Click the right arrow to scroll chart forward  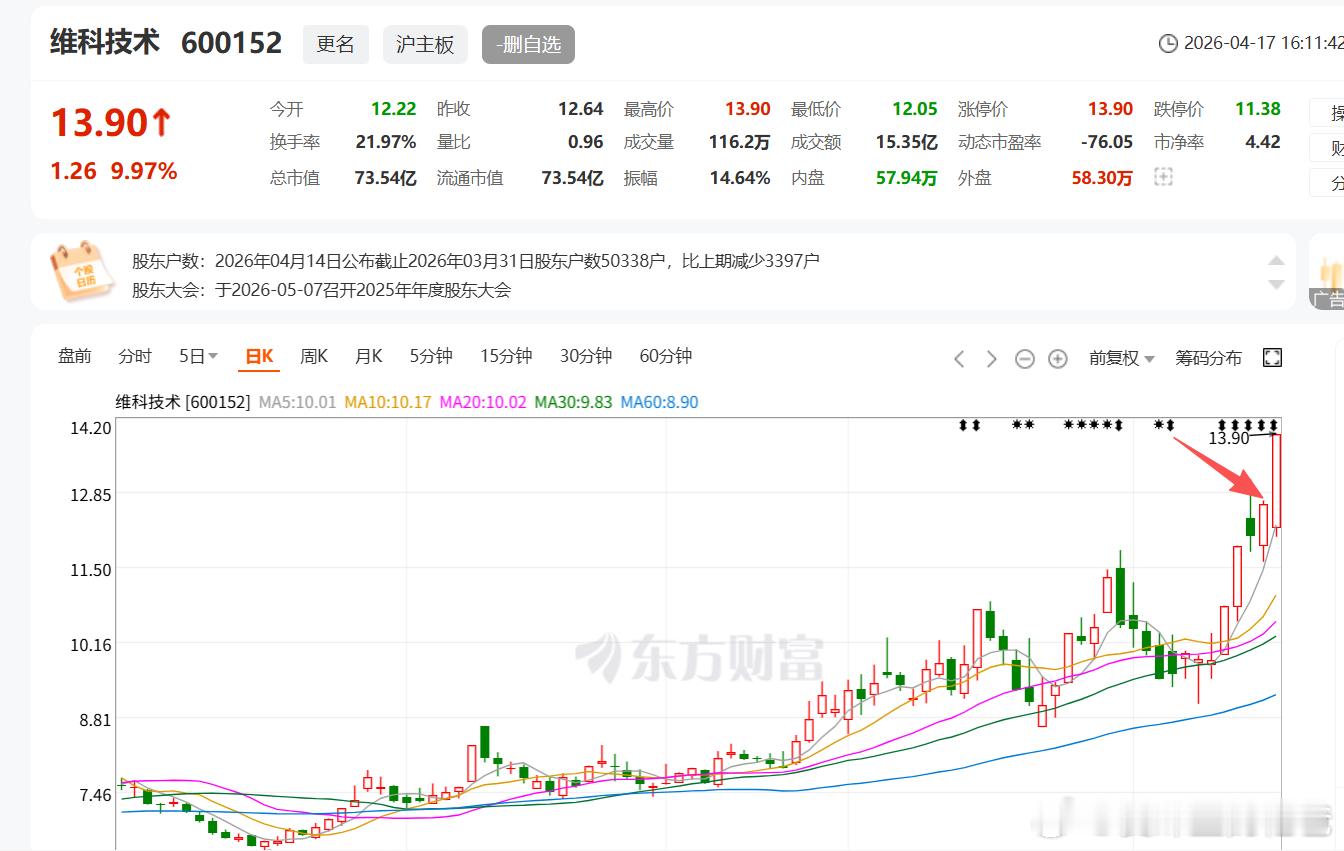click(990, 357)
